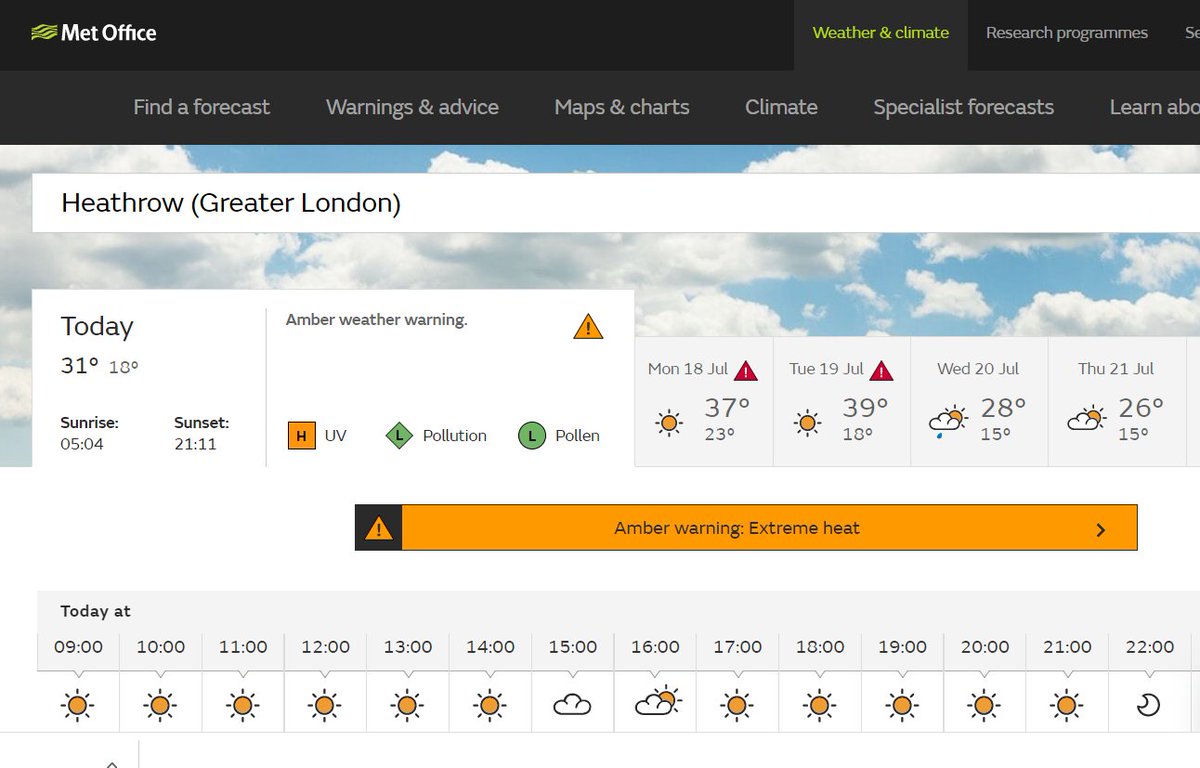
Task: Open the chevron arrow on the amber warning banner
Action: [x=1100, y=527]
